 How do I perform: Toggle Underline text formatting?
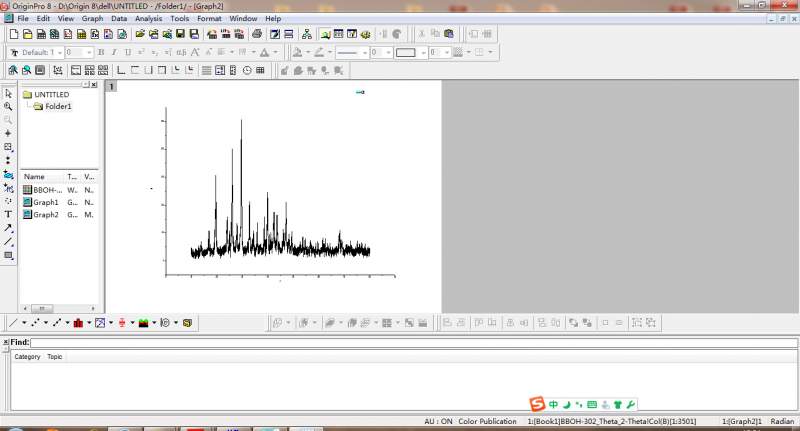[127, 52]
